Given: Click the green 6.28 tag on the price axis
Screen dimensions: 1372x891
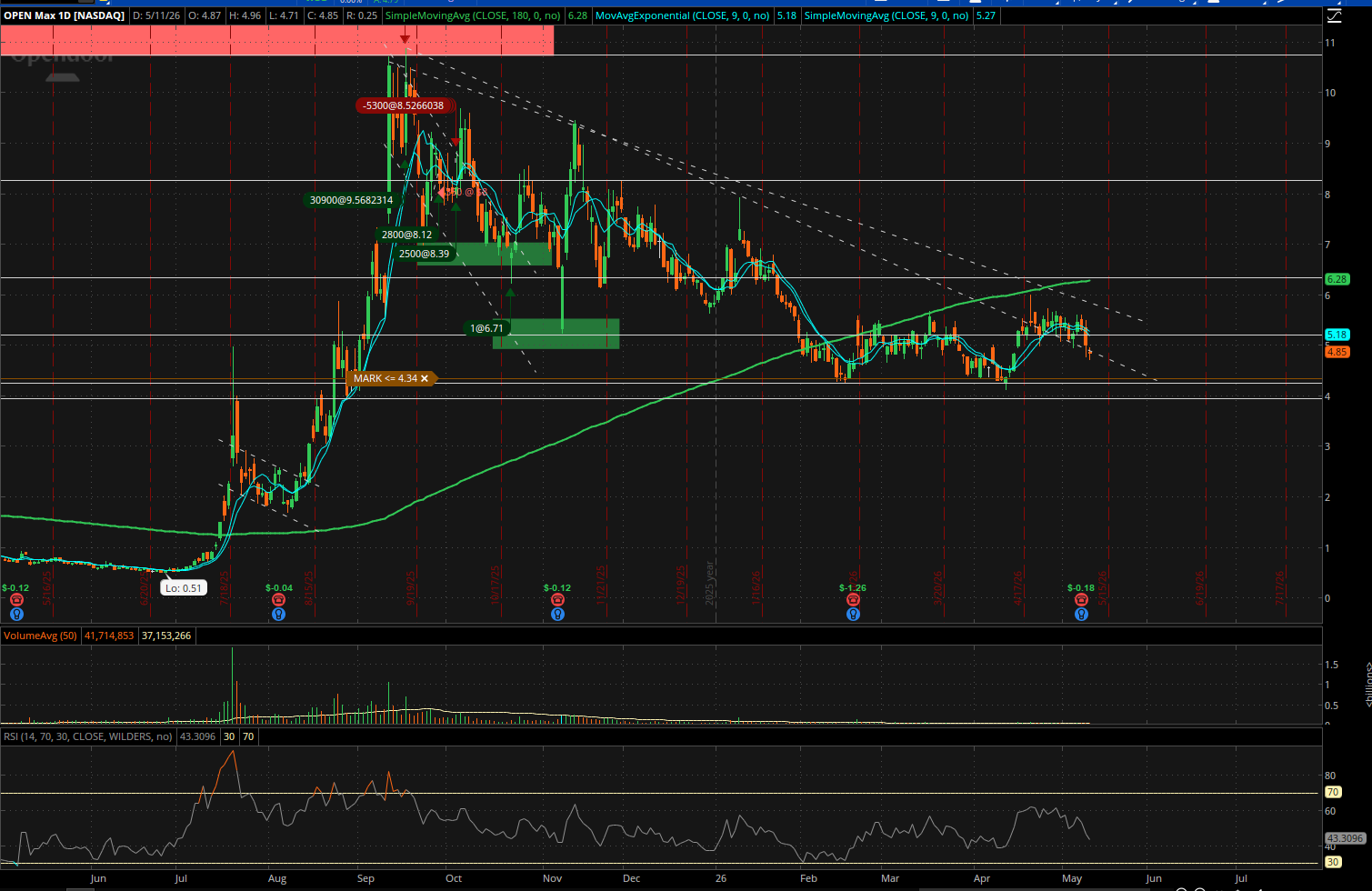Looking at the screenshot, I should (x=1337, y=279).
